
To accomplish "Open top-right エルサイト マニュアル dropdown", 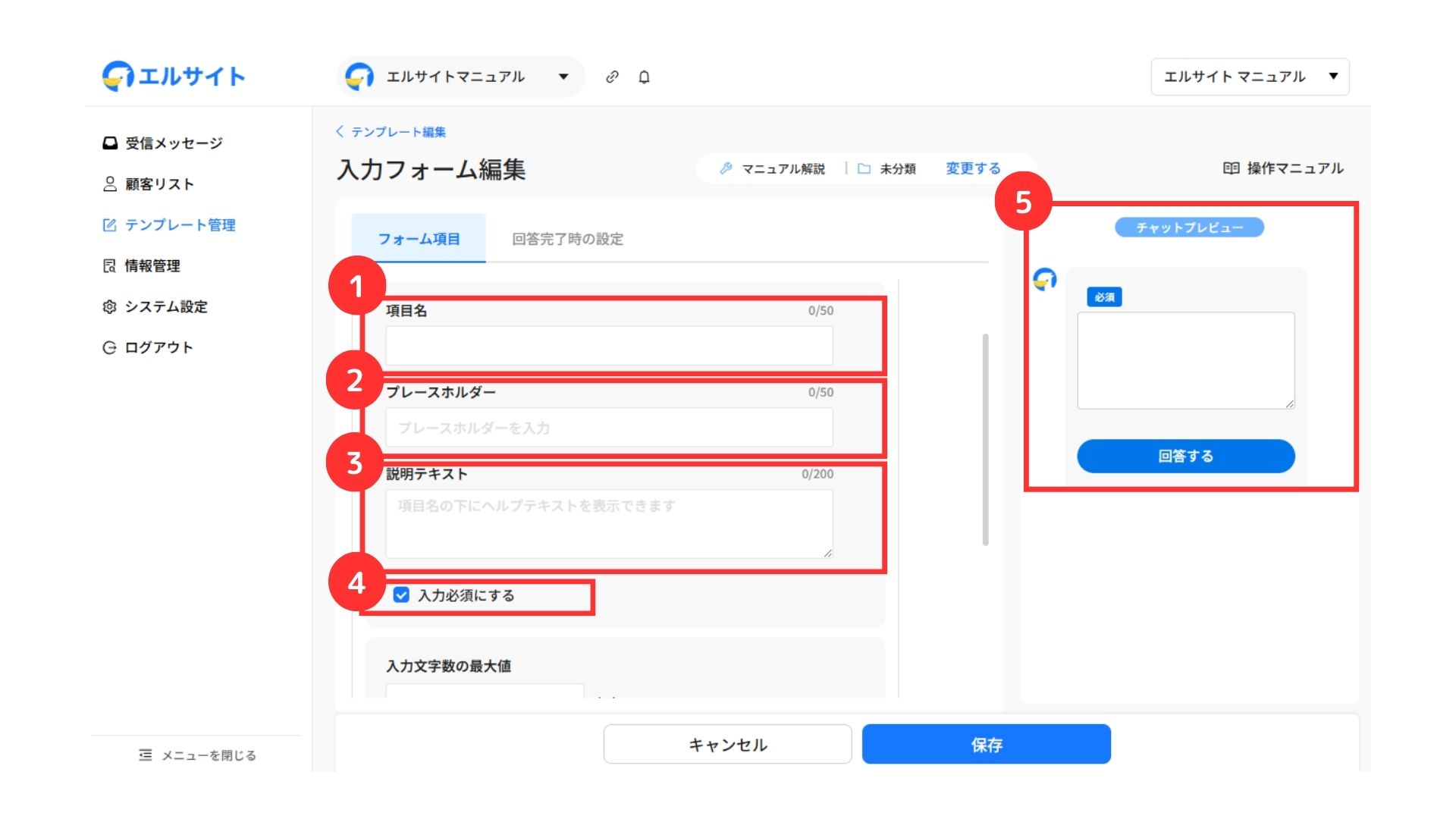I will pyautogui.click(x=1249, y=77).
